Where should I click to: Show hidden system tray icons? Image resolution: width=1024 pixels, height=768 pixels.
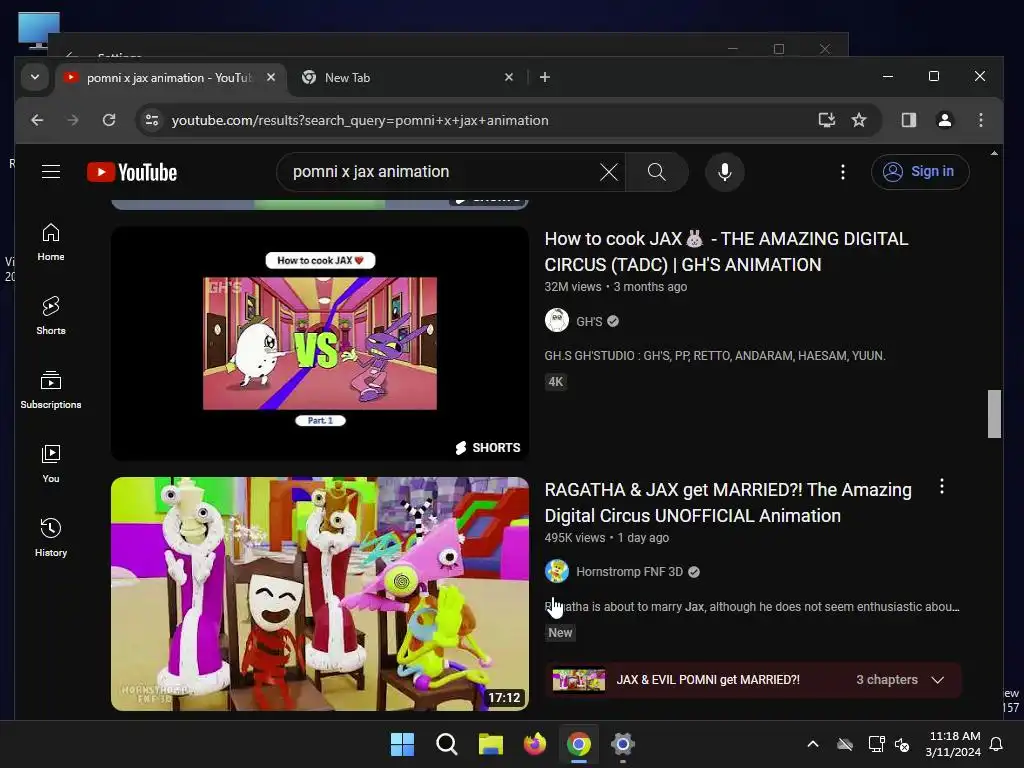click(x=812, y=744)
